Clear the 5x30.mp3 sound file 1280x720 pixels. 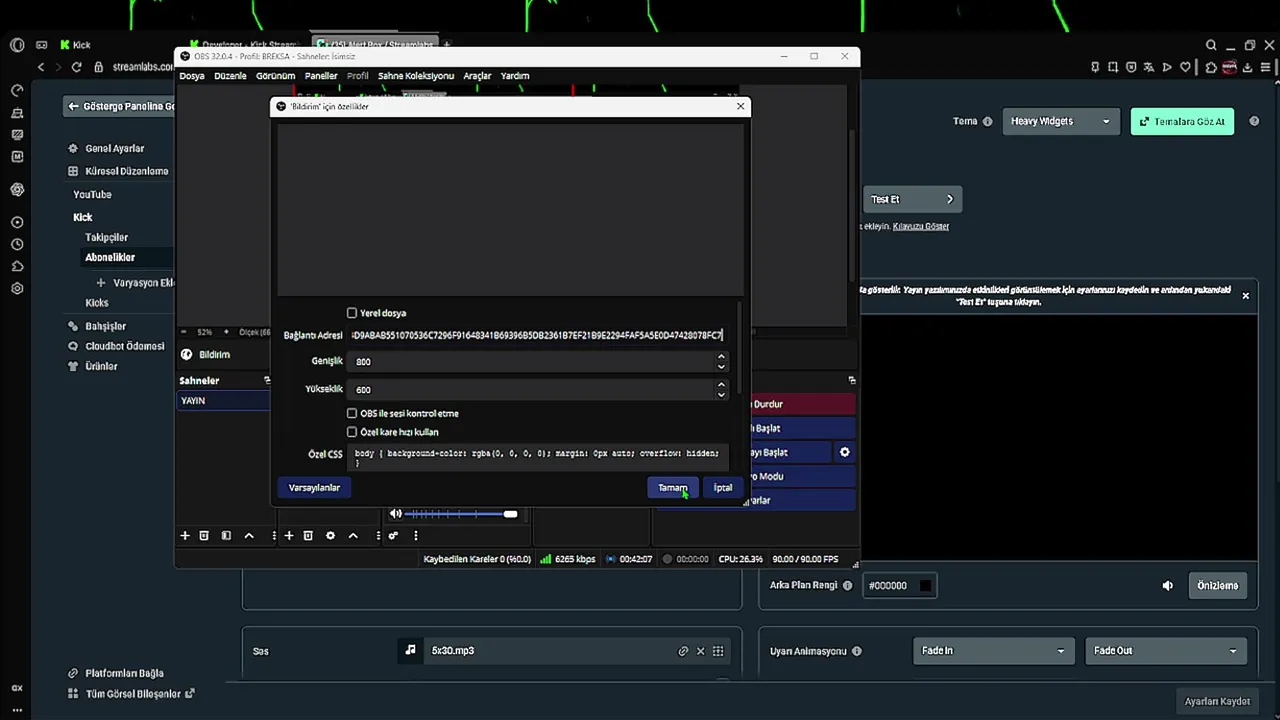click(700, 651)
